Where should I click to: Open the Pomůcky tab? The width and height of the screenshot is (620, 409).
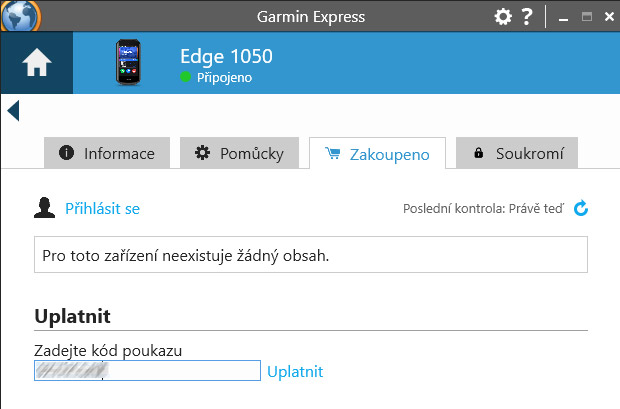pos(239,153)
